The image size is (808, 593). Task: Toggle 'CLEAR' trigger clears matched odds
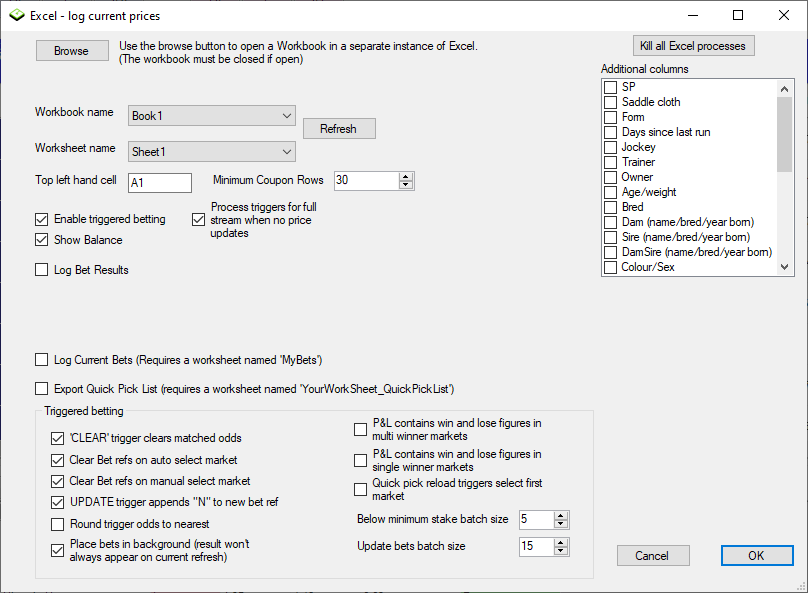(57, 438)
